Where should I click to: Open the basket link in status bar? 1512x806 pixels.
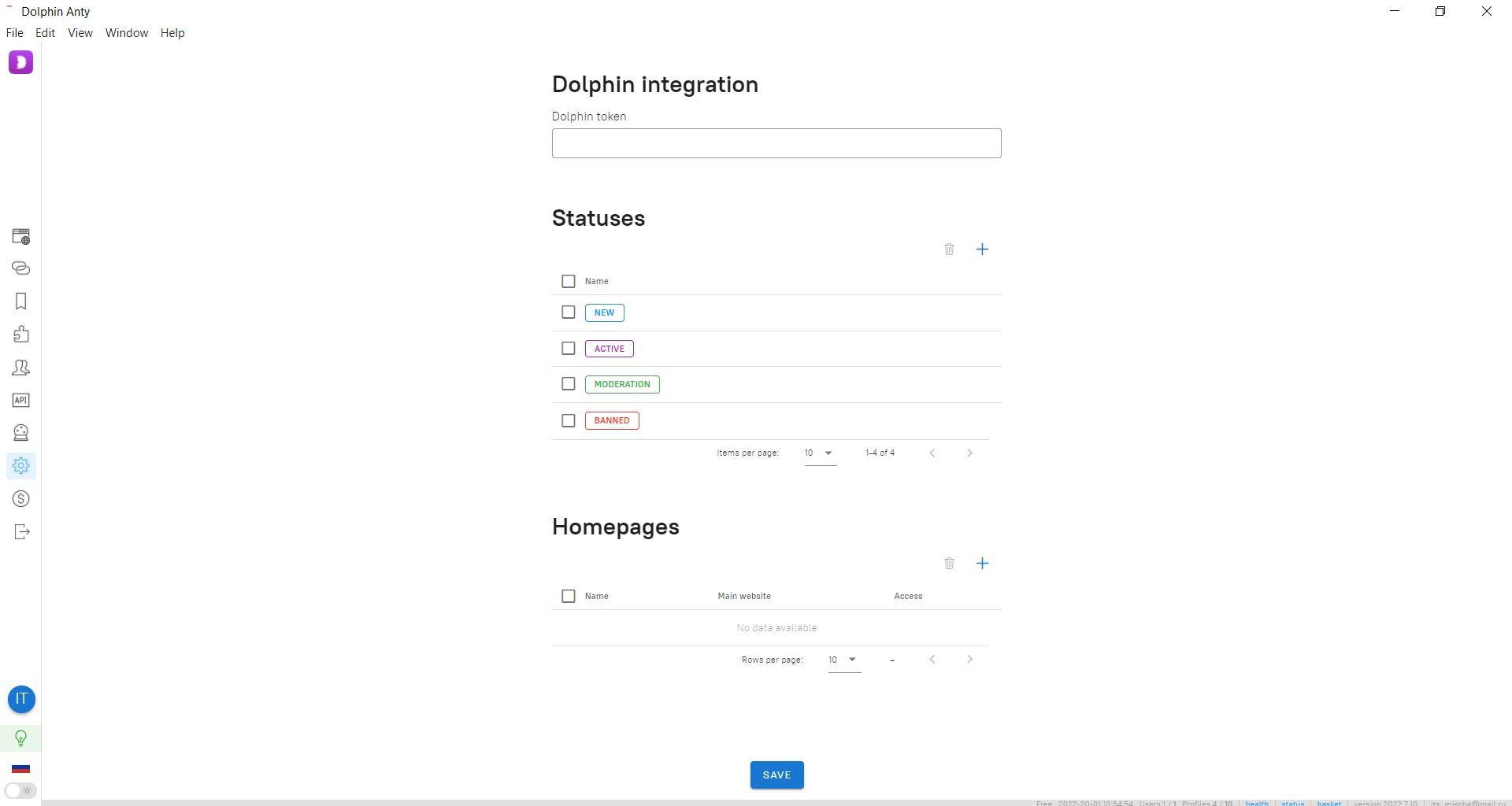click(1329, 803)
